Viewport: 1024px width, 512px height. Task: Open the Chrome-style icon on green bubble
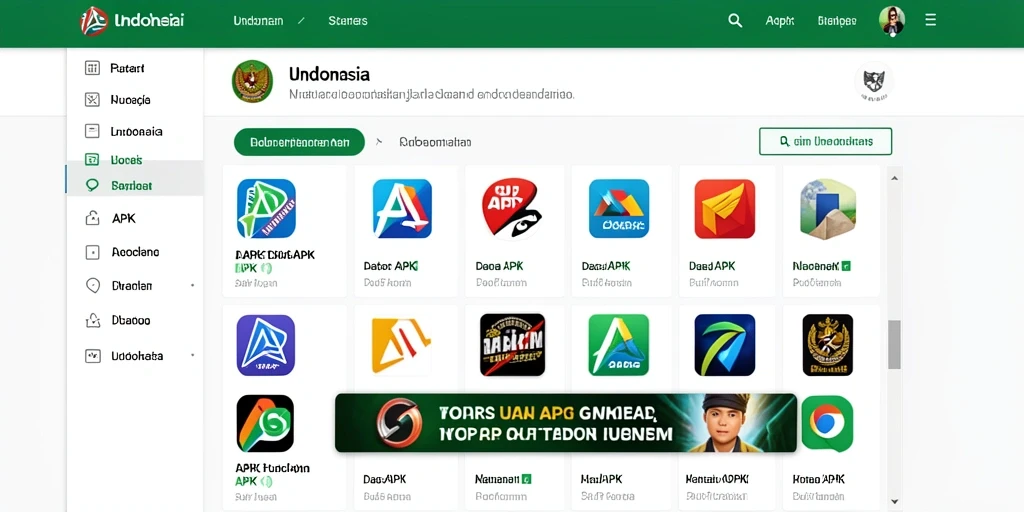tap(827, 423)
